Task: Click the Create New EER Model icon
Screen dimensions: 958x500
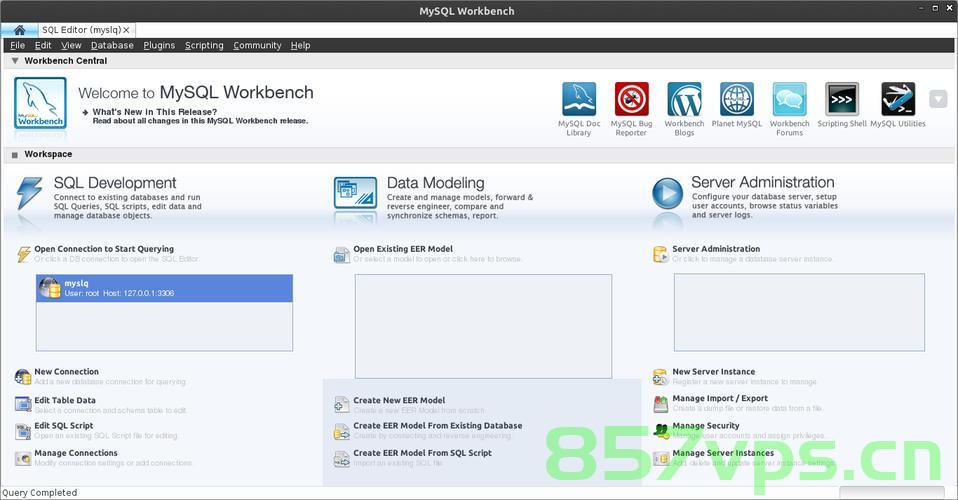Action: 342,405
